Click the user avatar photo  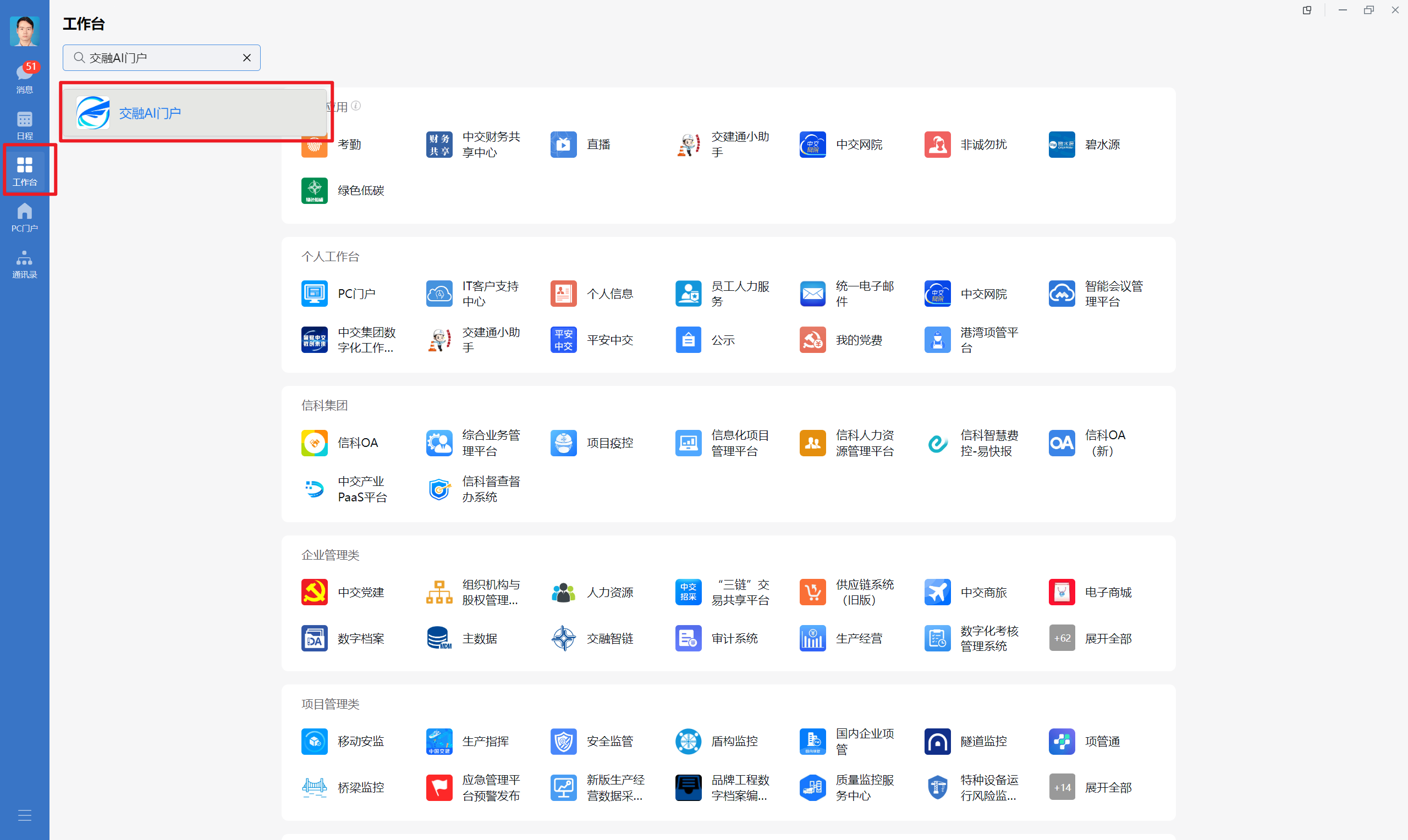coord(24,31)
